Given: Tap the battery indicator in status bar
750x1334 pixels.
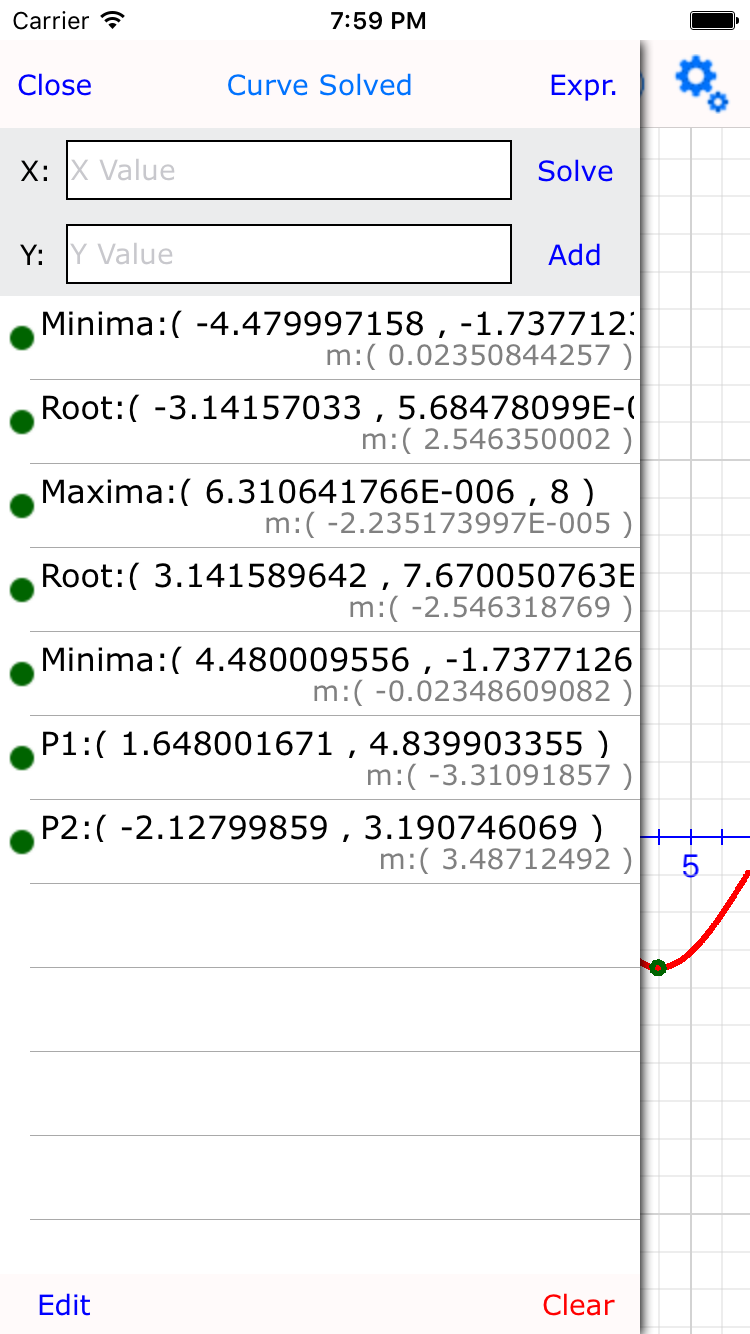Looking at the screenshot, I should point(713,20).
